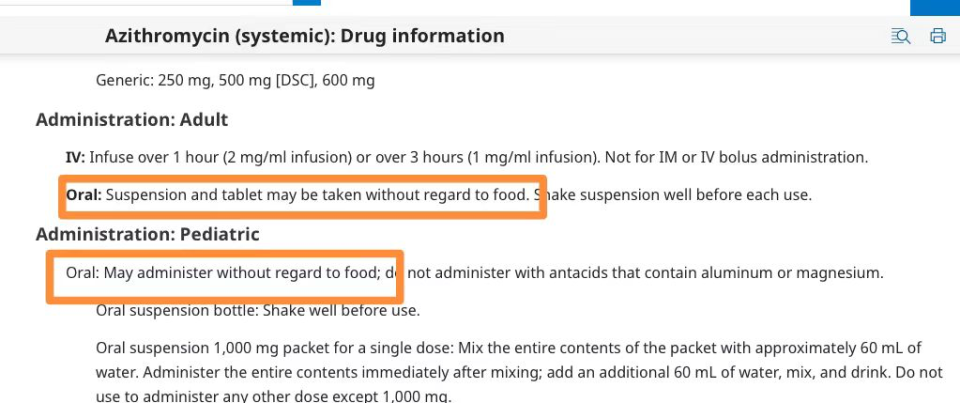Select the Administration: Adult heading
960x403 pixels.
tap(132, 120)
